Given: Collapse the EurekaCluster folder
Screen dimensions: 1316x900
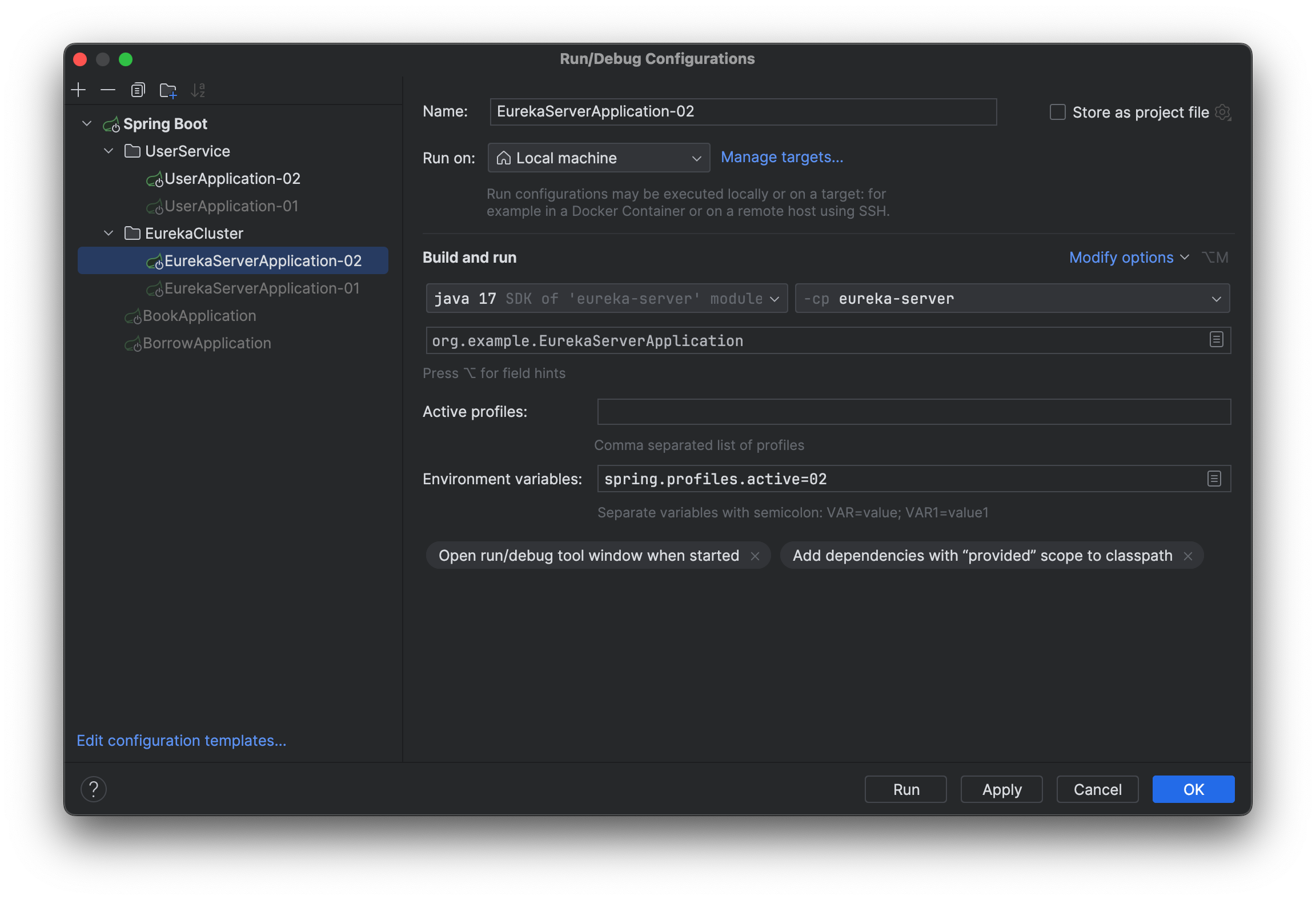Looking at the screenshot, I should click(109, 233).
